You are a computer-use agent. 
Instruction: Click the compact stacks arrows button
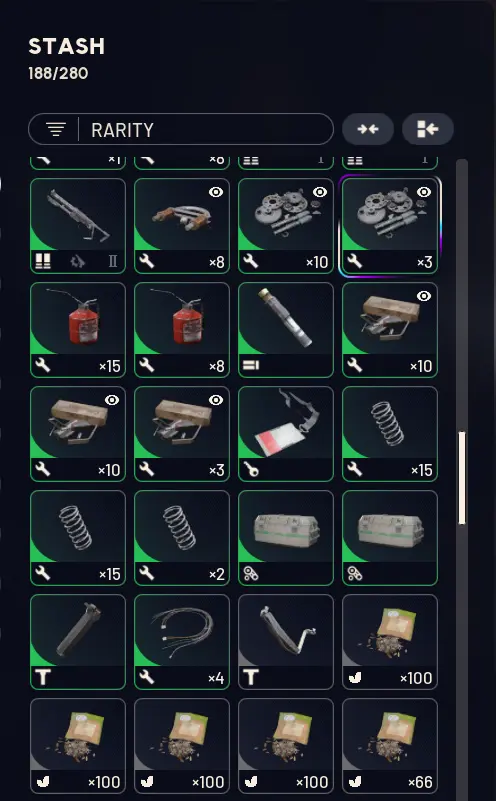pos(368,129)
